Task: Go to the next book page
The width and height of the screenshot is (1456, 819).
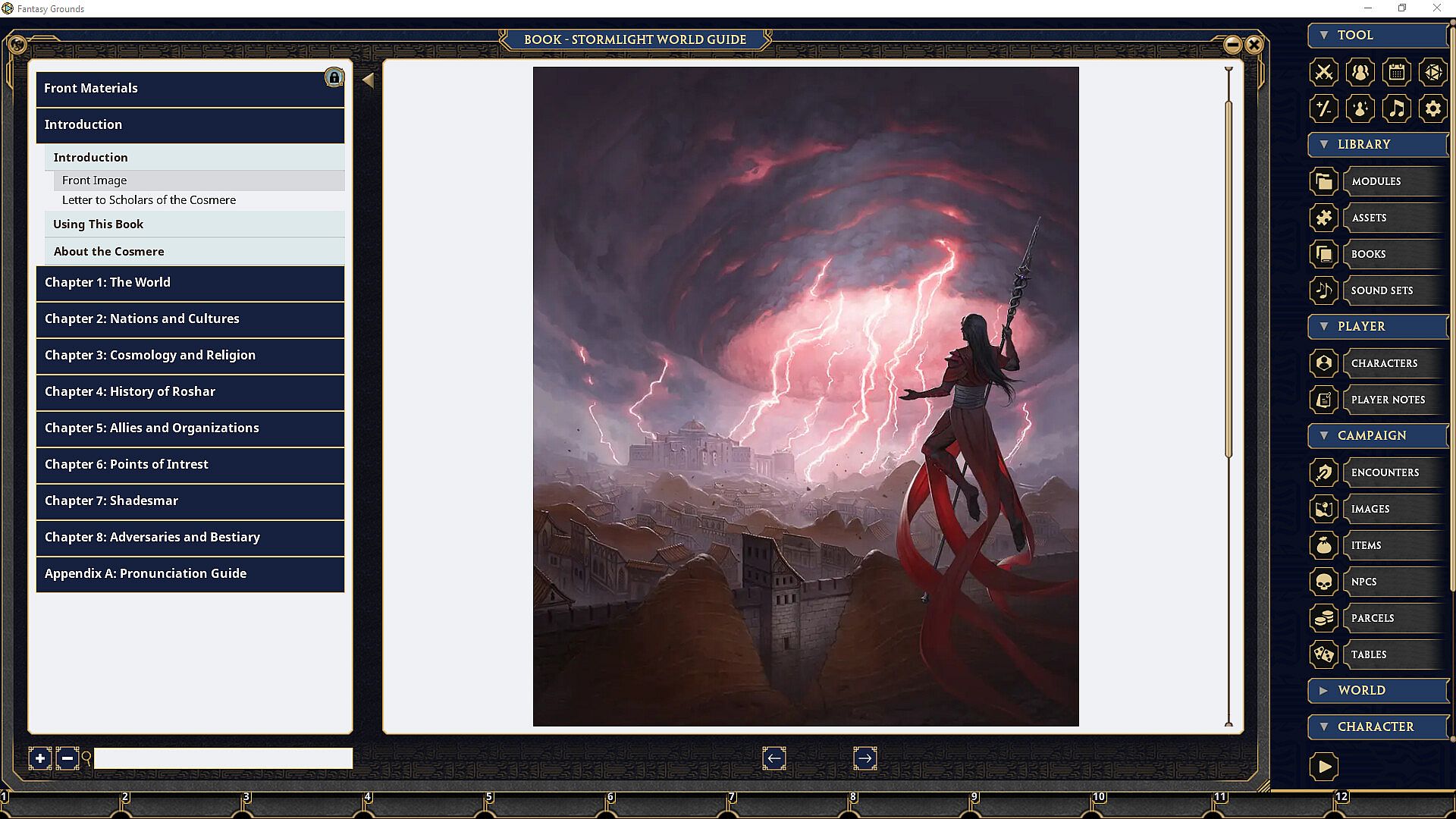Action: [864, 758]
